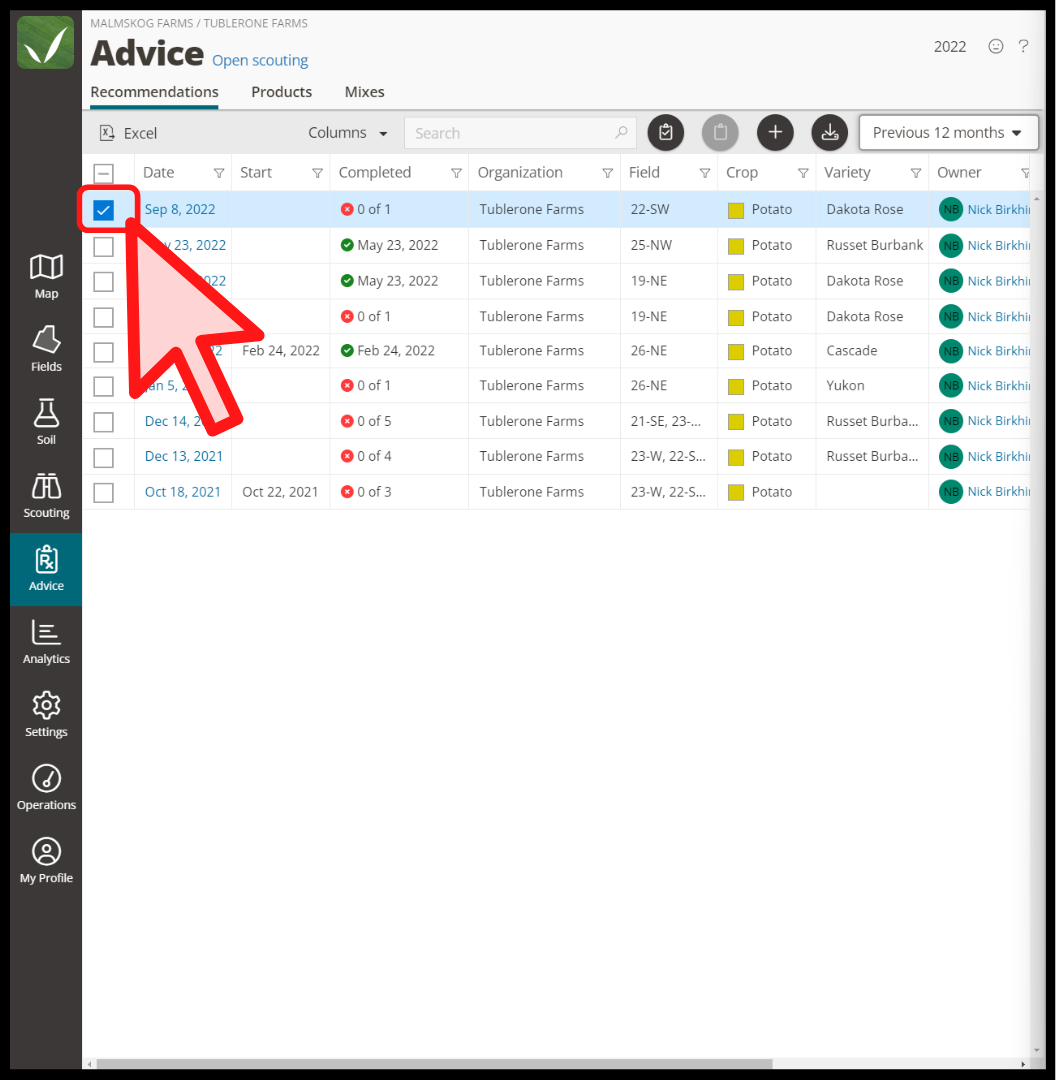Image resolution: width=1058 pixels, height=1080 pixels.
Task: Open help via question mark icon
Action: point(1024,46)
